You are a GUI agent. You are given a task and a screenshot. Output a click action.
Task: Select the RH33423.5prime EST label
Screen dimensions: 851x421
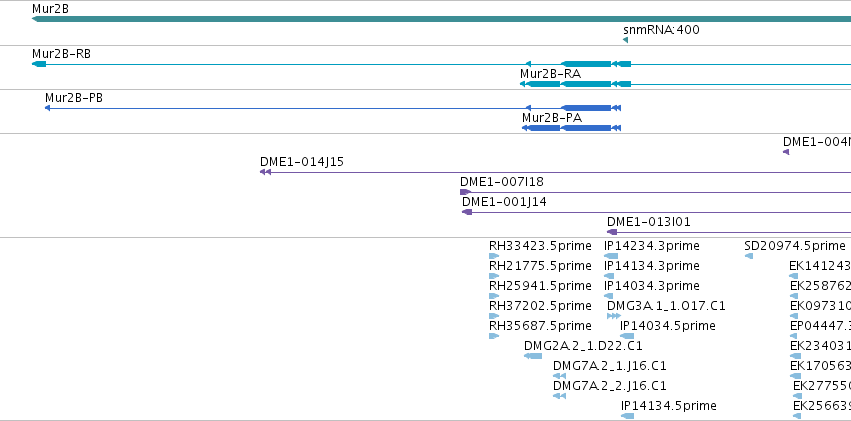(x=540, y=246)
